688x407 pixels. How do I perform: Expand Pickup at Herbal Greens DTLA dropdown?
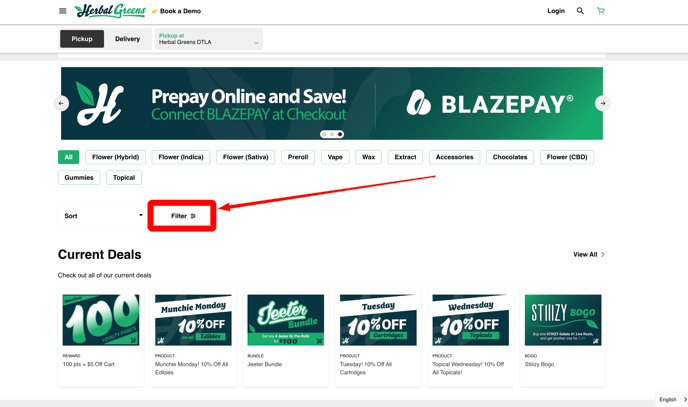coord(209,39)
